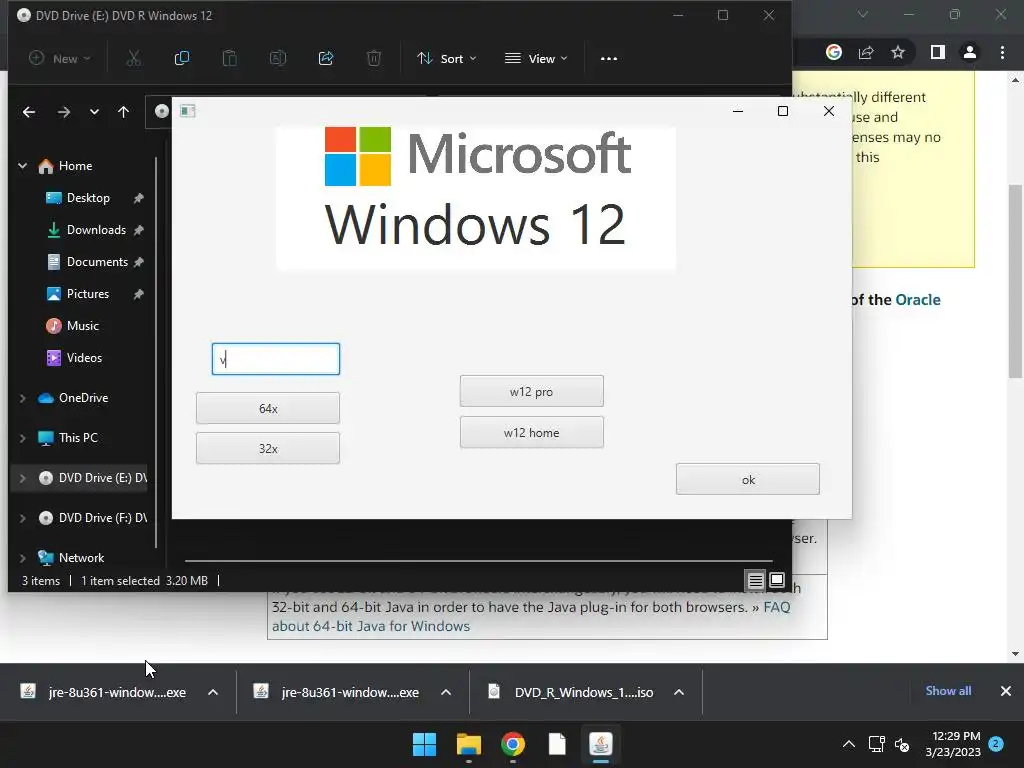The height and width of the screenshot is (768, 1024).
Task: Select Desktop in the Explorer sidebar
Action: (x=88, y=198)
